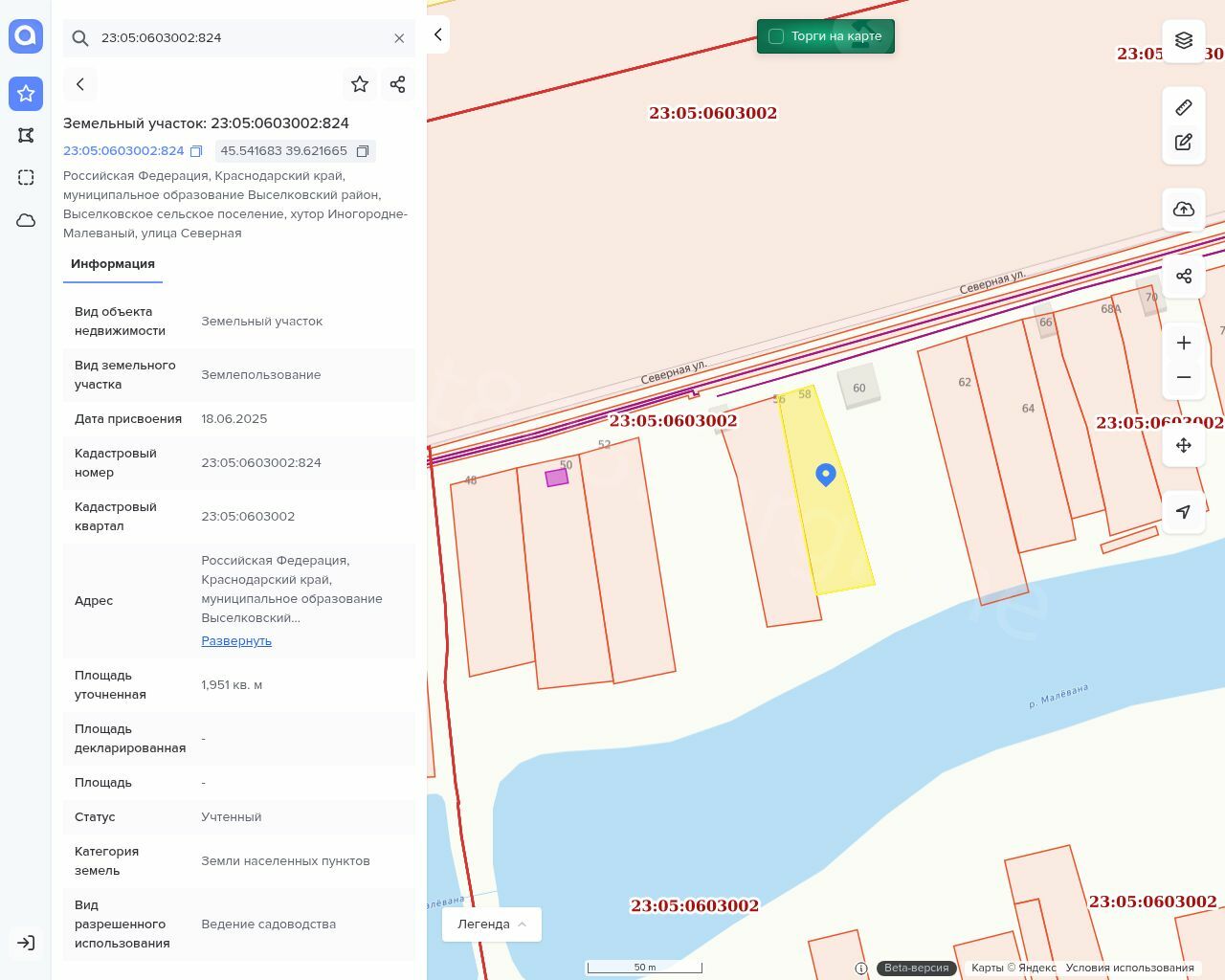Viewport: 1225px width, 980px height.
Task: Clear the search field text
Action: [399, 38]
